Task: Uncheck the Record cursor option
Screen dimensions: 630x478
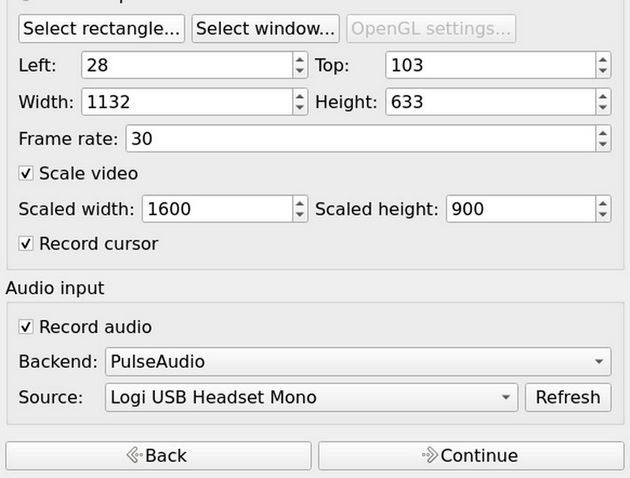Action: (26, 244)
